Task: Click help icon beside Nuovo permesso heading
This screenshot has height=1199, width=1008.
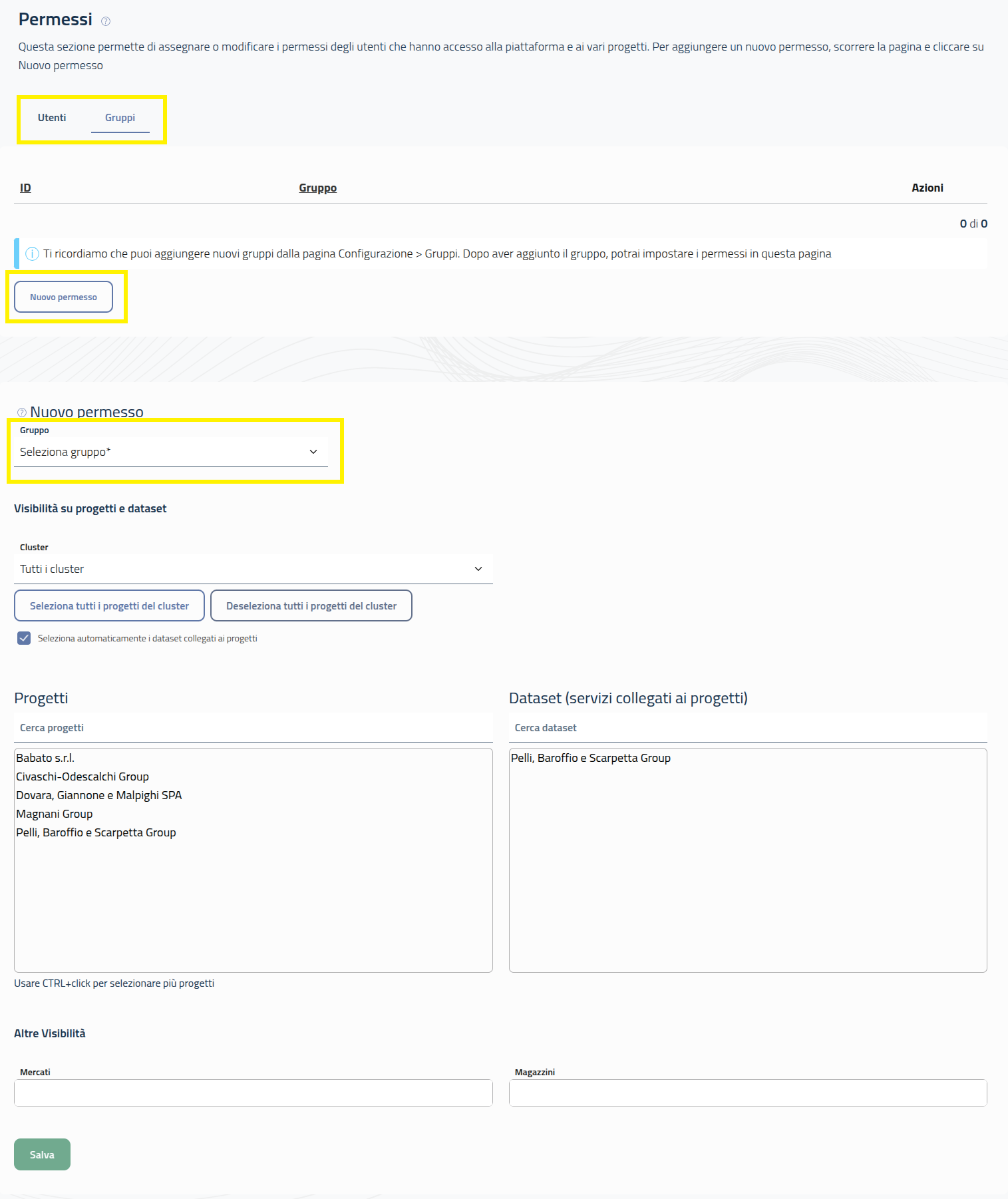Action: (22, 413)
